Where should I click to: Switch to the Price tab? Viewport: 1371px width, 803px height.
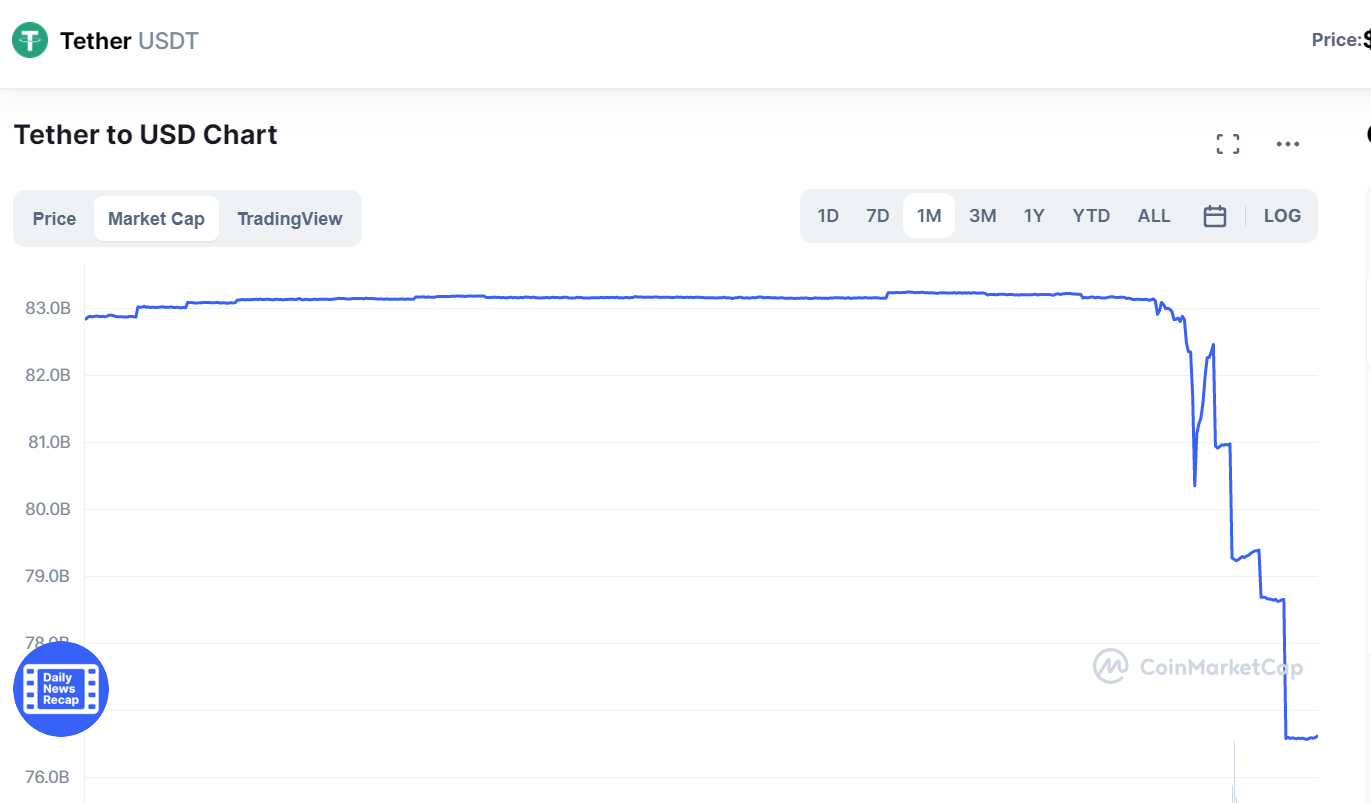(x=54, y=218)
